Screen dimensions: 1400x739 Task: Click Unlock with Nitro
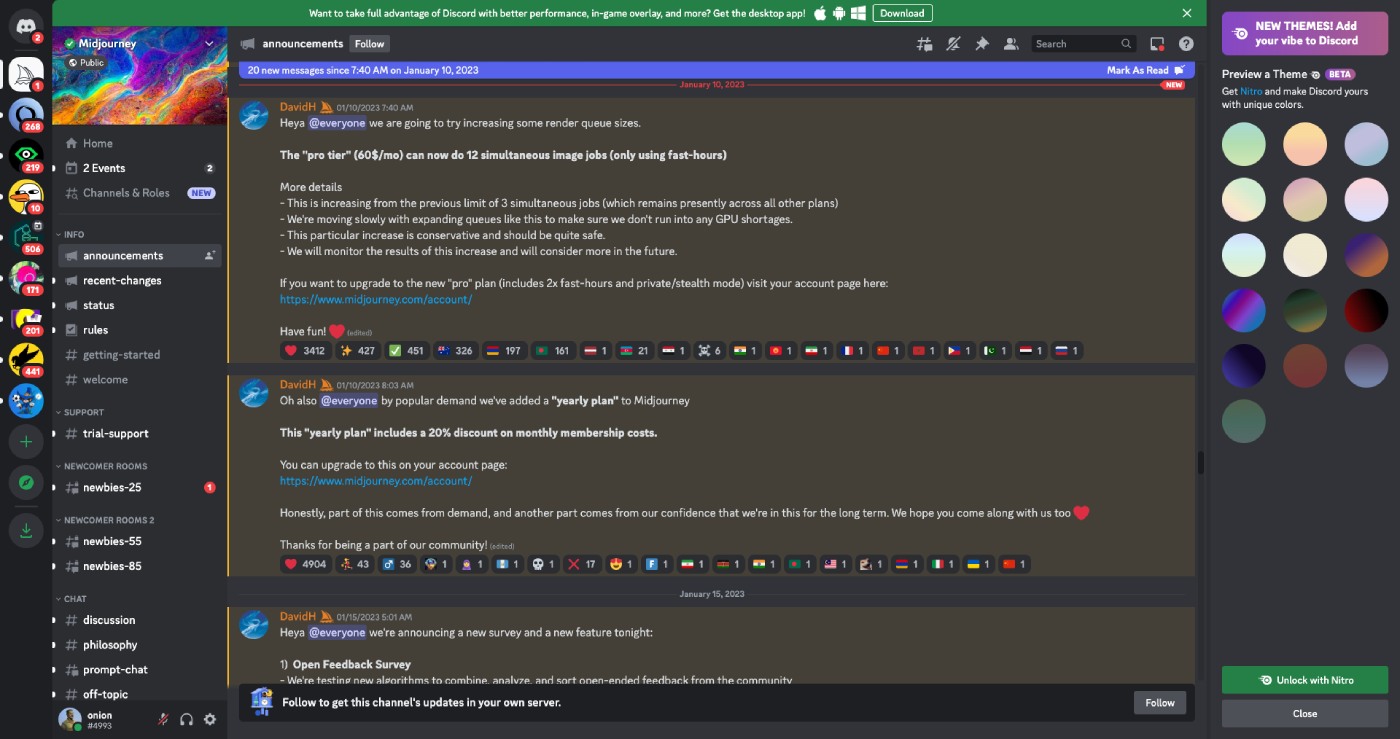(x=1305, y=680)
